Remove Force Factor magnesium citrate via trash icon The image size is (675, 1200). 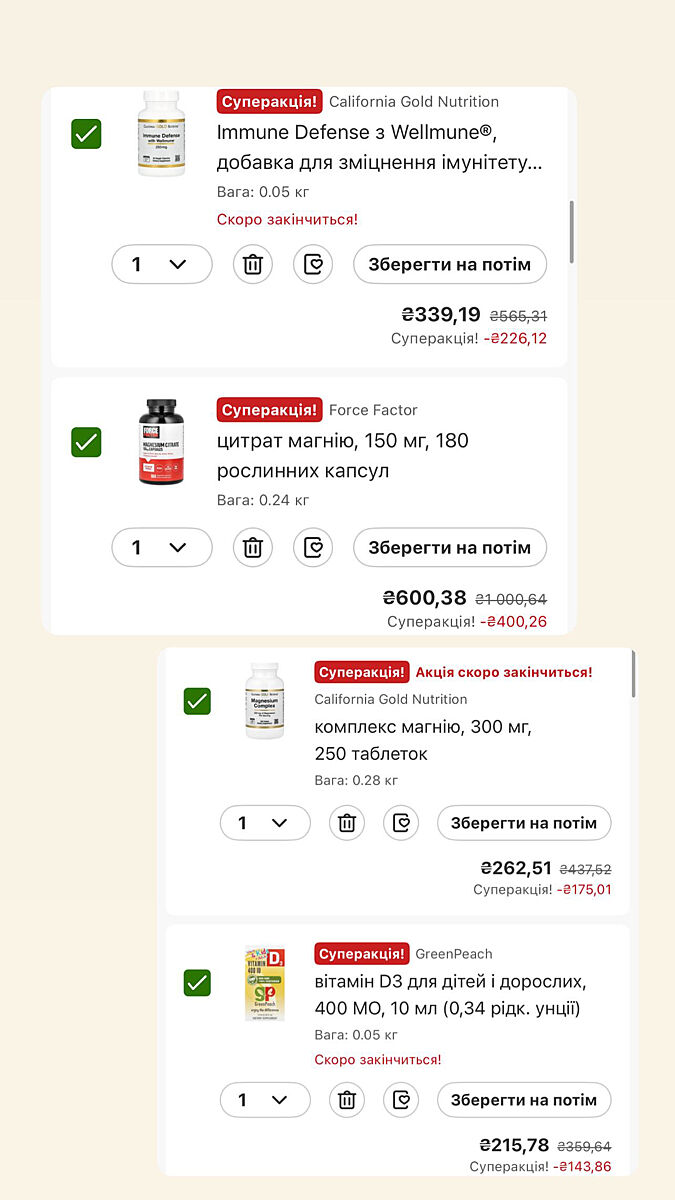point(253,548)
